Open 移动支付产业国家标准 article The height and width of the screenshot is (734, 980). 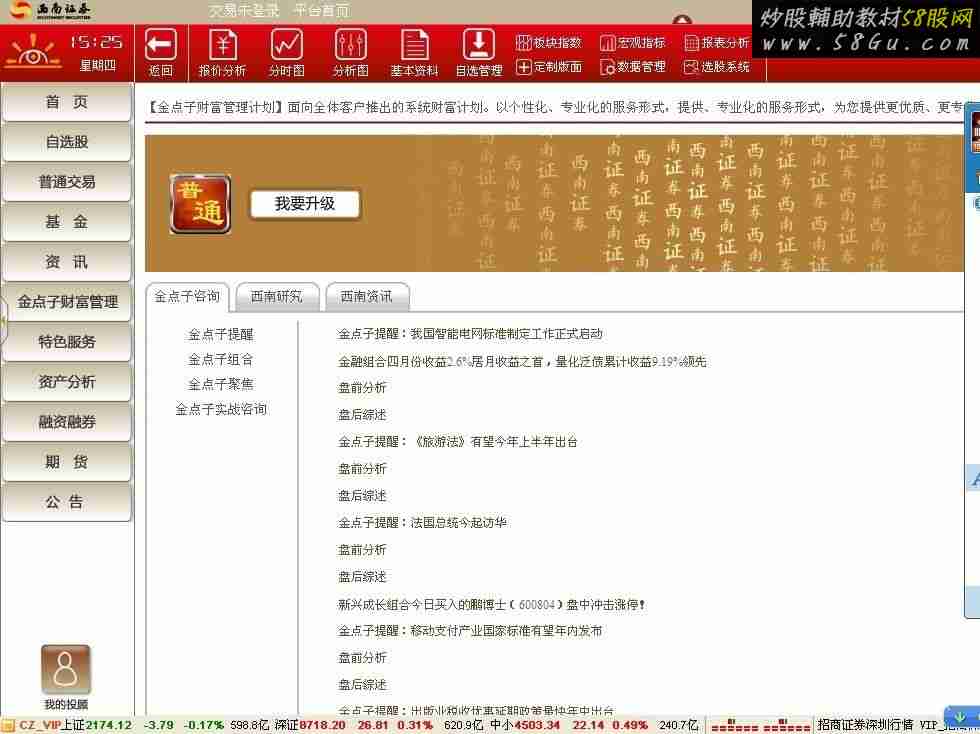pos(470,631)
